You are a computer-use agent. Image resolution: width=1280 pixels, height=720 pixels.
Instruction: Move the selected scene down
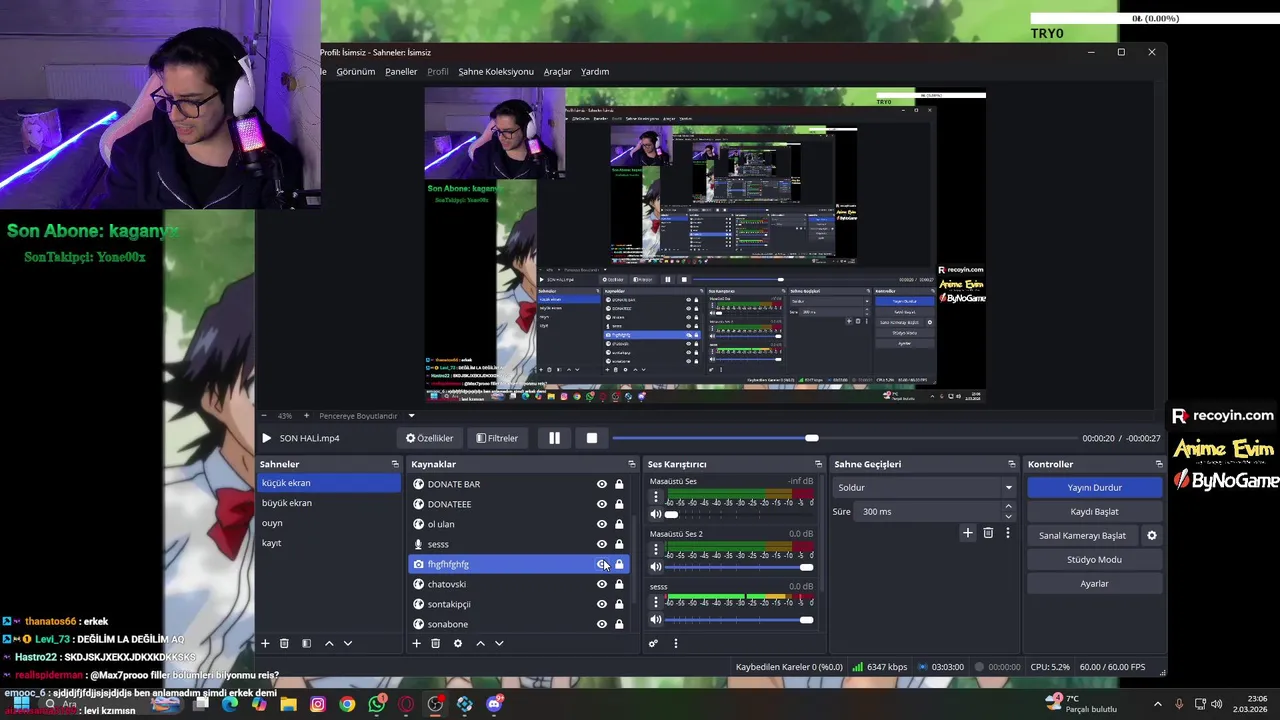point(348,643)
